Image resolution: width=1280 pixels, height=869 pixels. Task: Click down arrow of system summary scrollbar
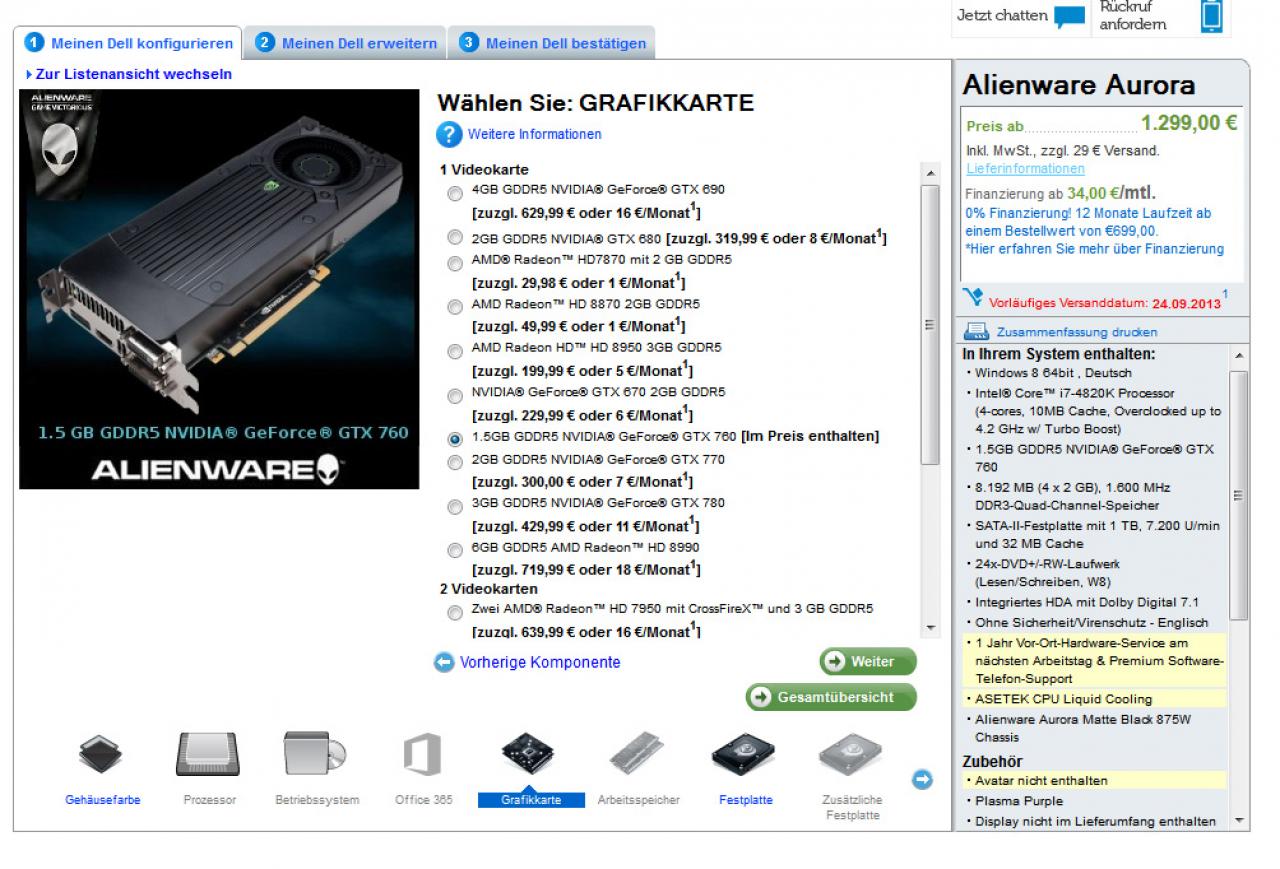click(1240, 821)
